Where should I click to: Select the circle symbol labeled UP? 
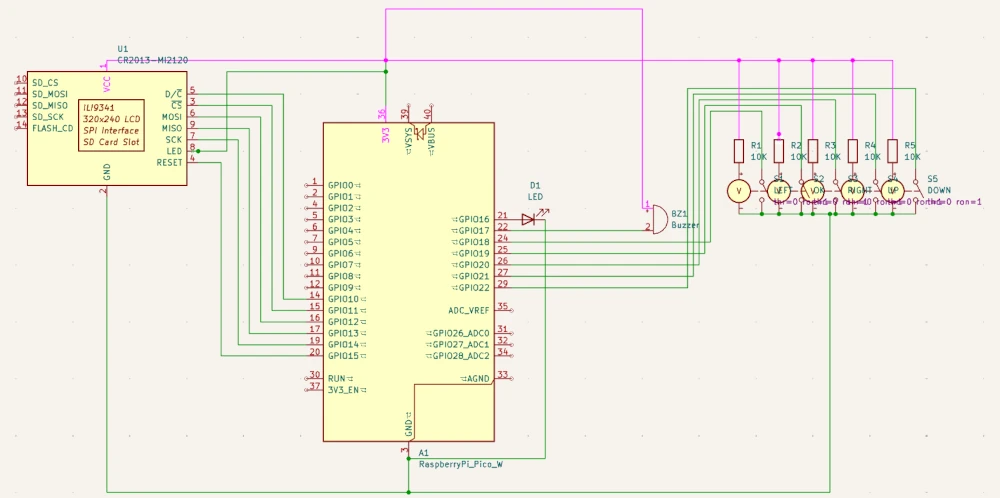coord(893,190)
